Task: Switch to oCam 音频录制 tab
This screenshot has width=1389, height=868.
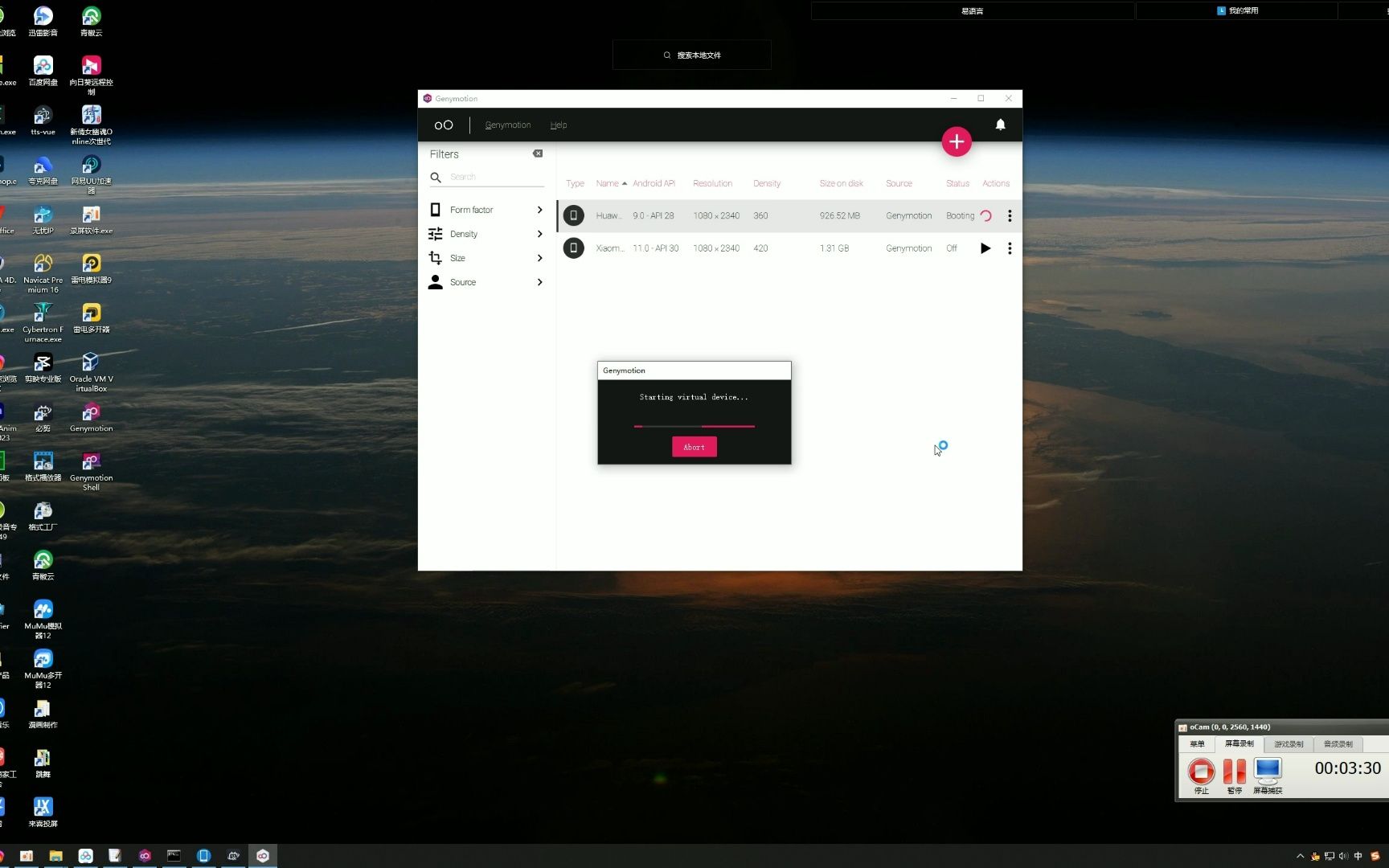Action: [1338, 744]
